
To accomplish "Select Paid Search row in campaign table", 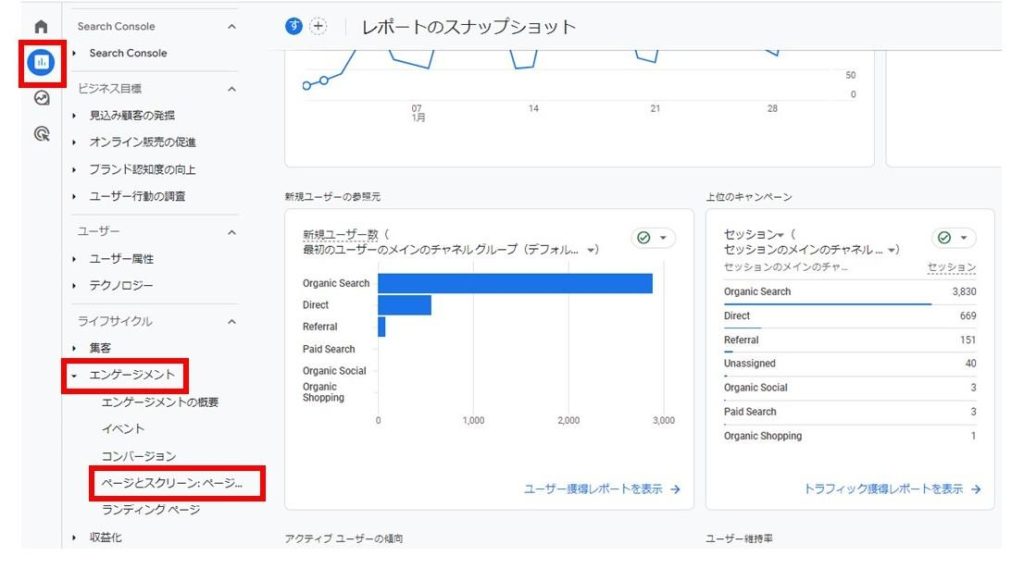I will coord(850,412).
